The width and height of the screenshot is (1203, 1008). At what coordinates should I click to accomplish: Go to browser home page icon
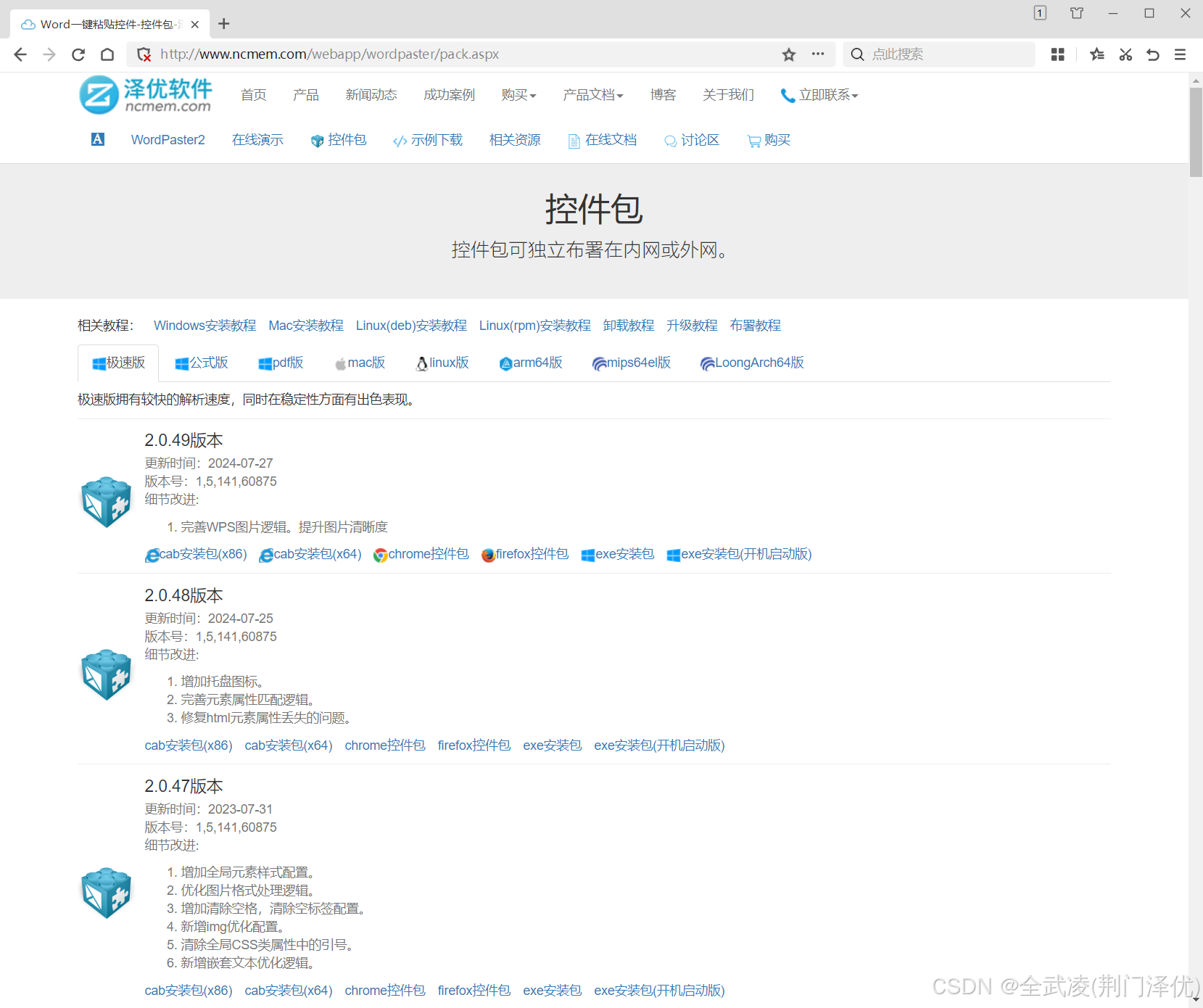pos(107,54)
